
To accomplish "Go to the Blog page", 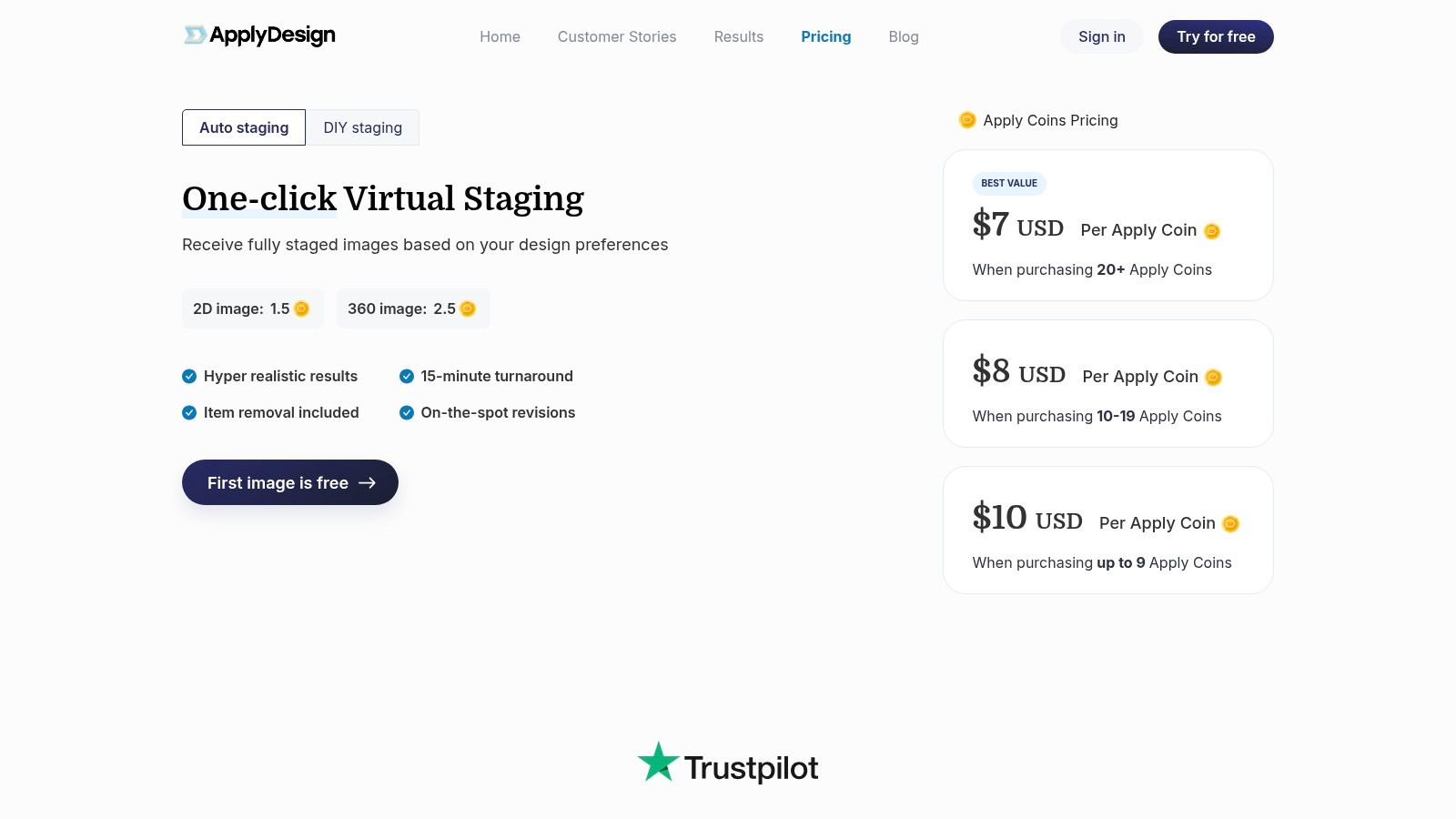I will click(904, 37).
